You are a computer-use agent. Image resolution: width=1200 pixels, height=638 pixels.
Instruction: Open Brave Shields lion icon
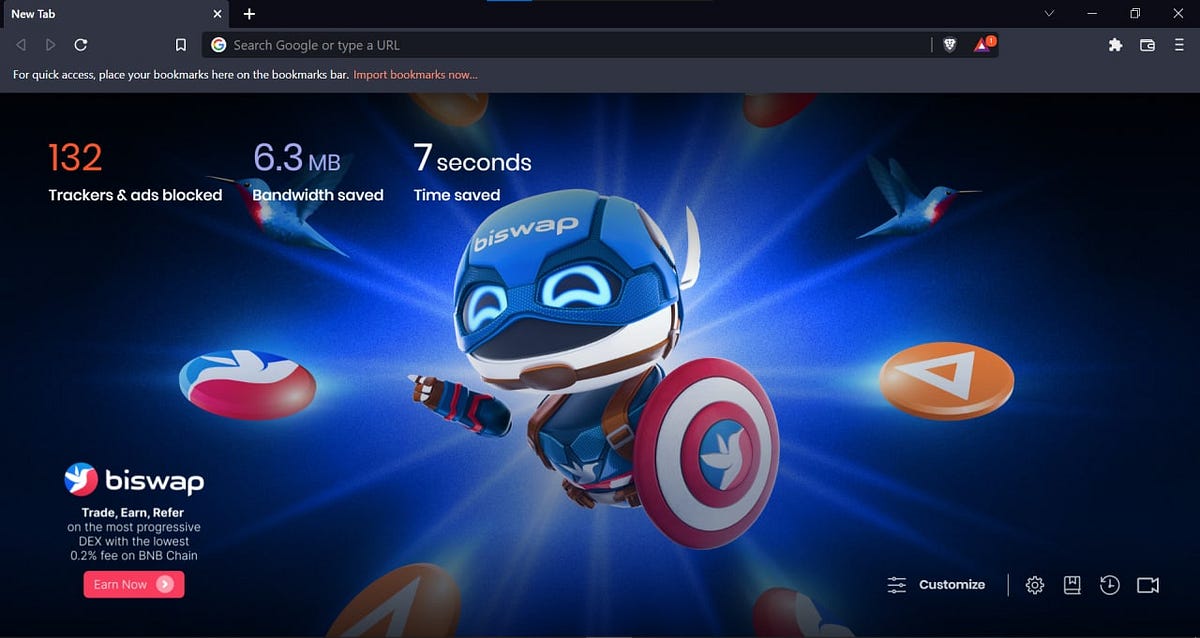(x=950, y=45)
